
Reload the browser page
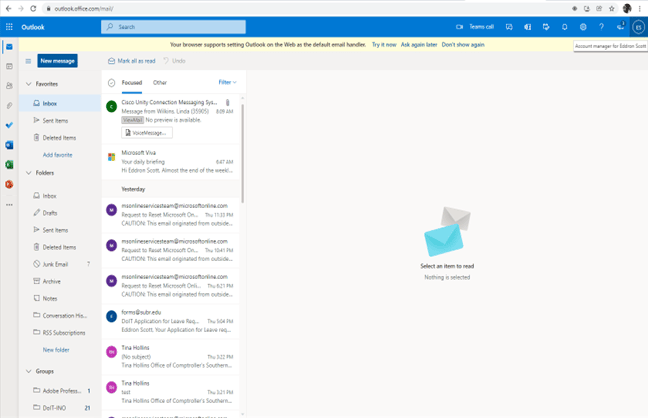pos(33,8)
